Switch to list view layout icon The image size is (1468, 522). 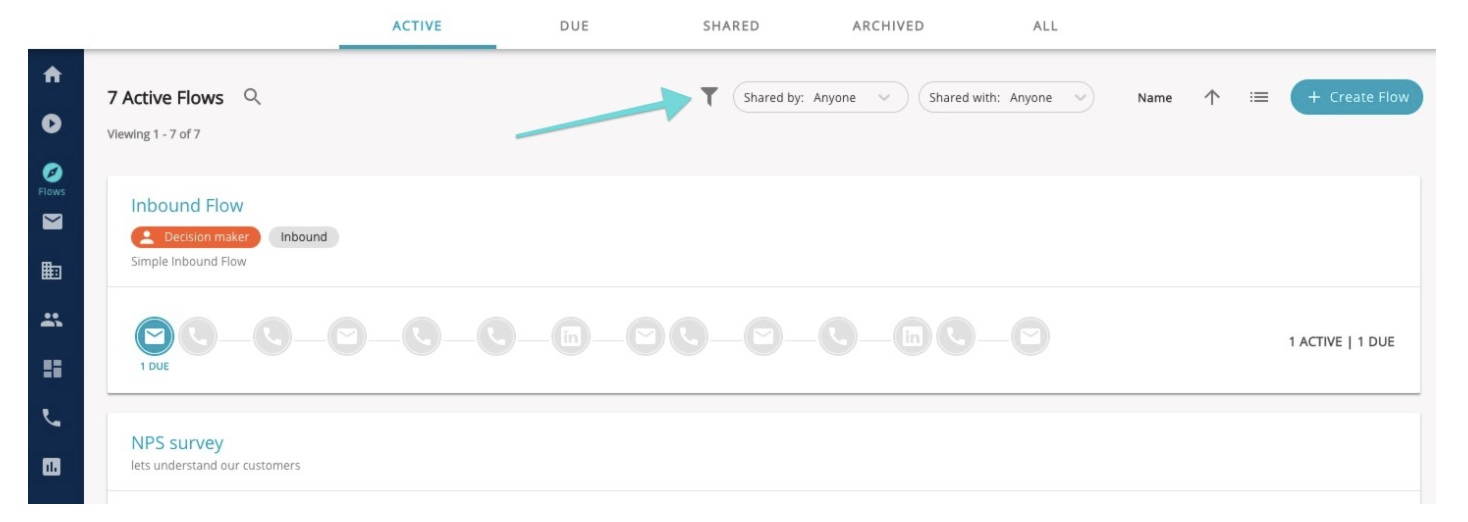point(1259,97)
